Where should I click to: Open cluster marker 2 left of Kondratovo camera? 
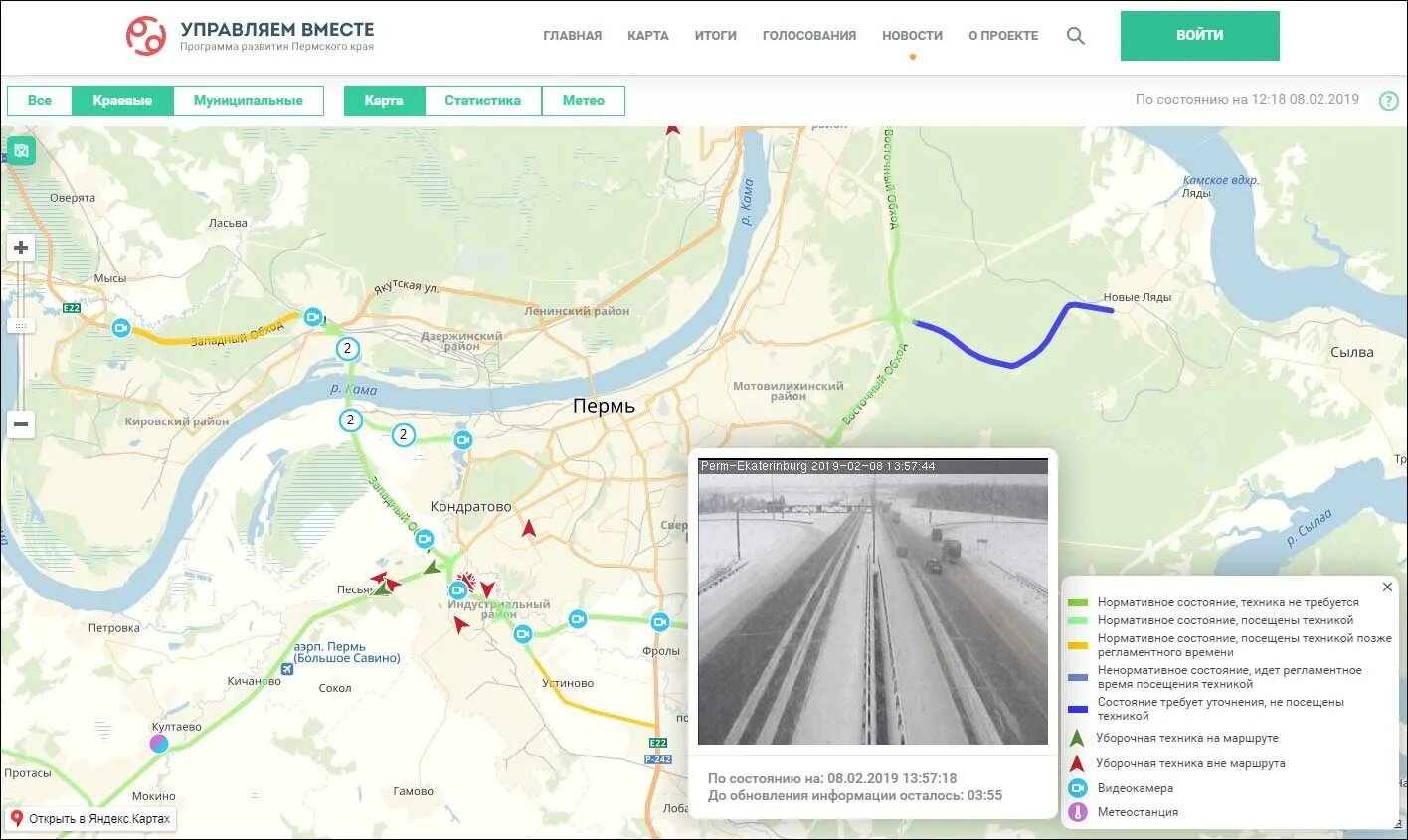point(403,434)
